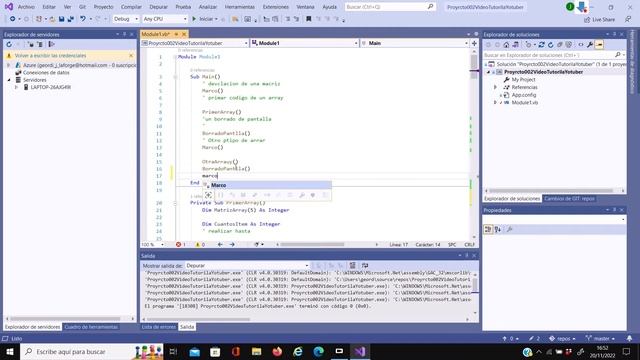The width and height of the screenshot is (640, 360).
Task: Open the 100 % zoom dropdown
Action: (x=153, y=244)
